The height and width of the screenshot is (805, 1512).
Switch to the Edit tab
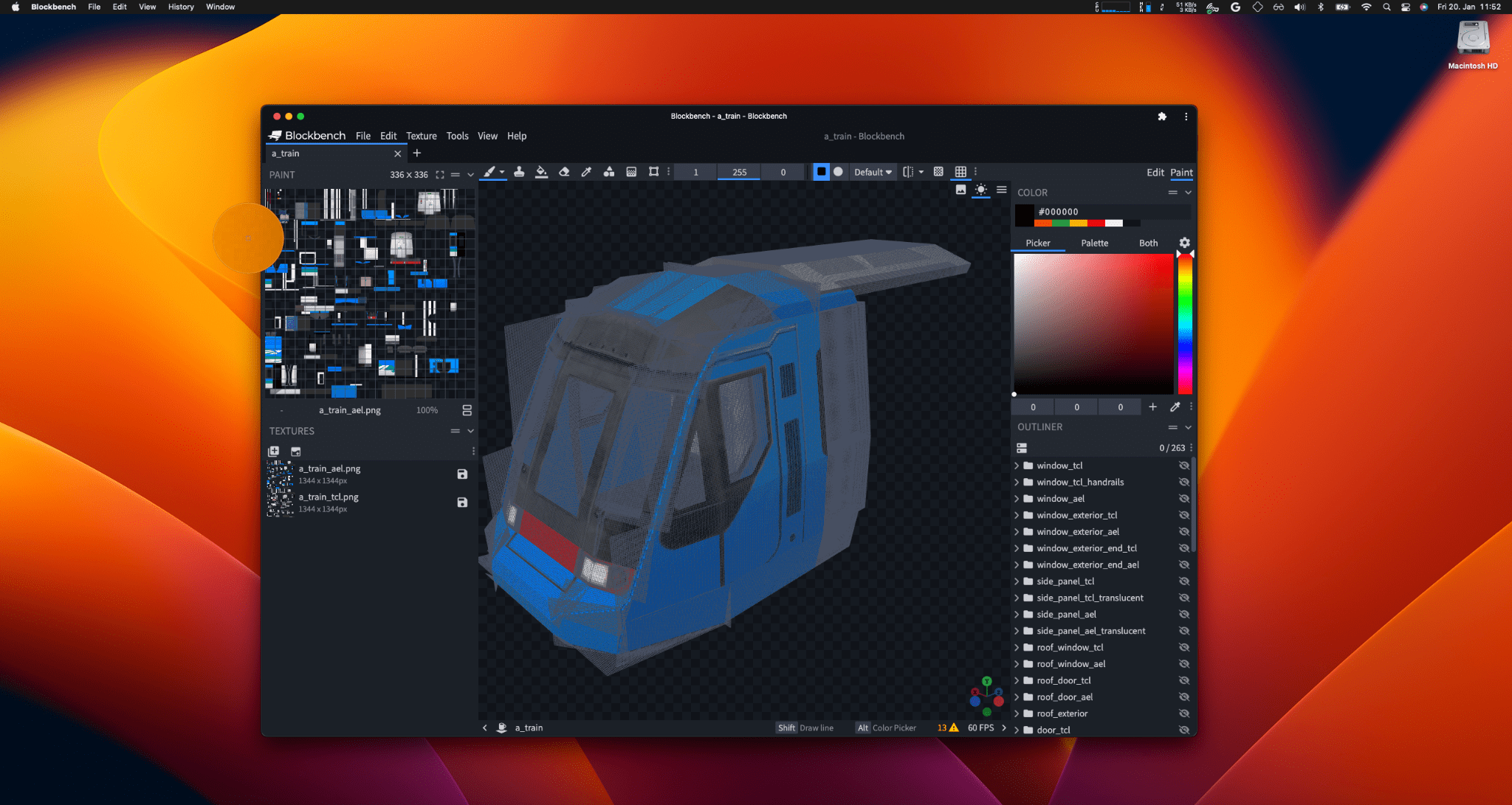click(x=1155, y=172)
